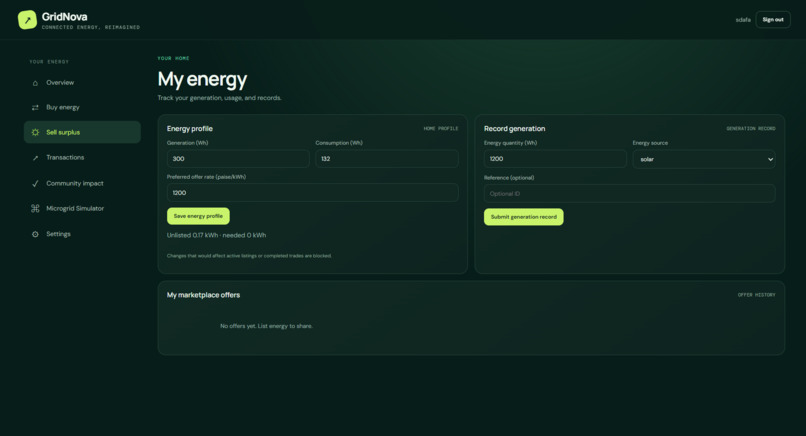806x436 pixels.
Task: Focus the Consumption (Wh) field
Action: [x=387, y=159]
